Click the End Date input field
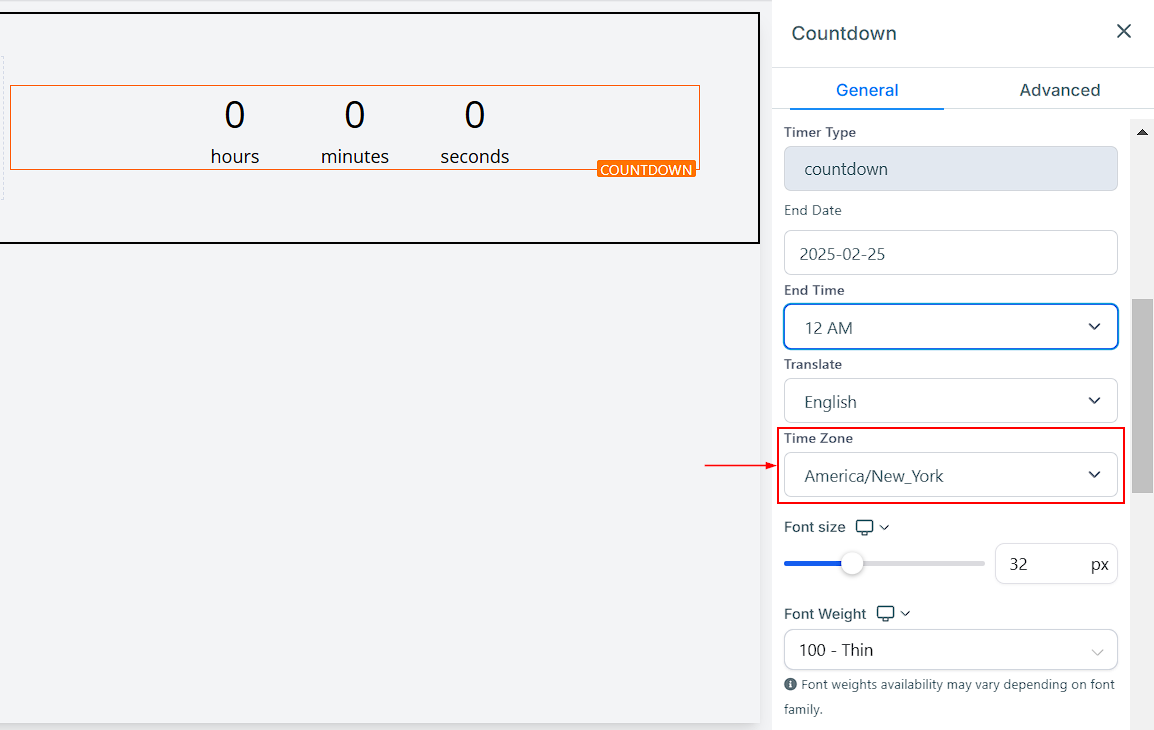The height and width of the screenshot is (730, 1154). click(950, 253)
